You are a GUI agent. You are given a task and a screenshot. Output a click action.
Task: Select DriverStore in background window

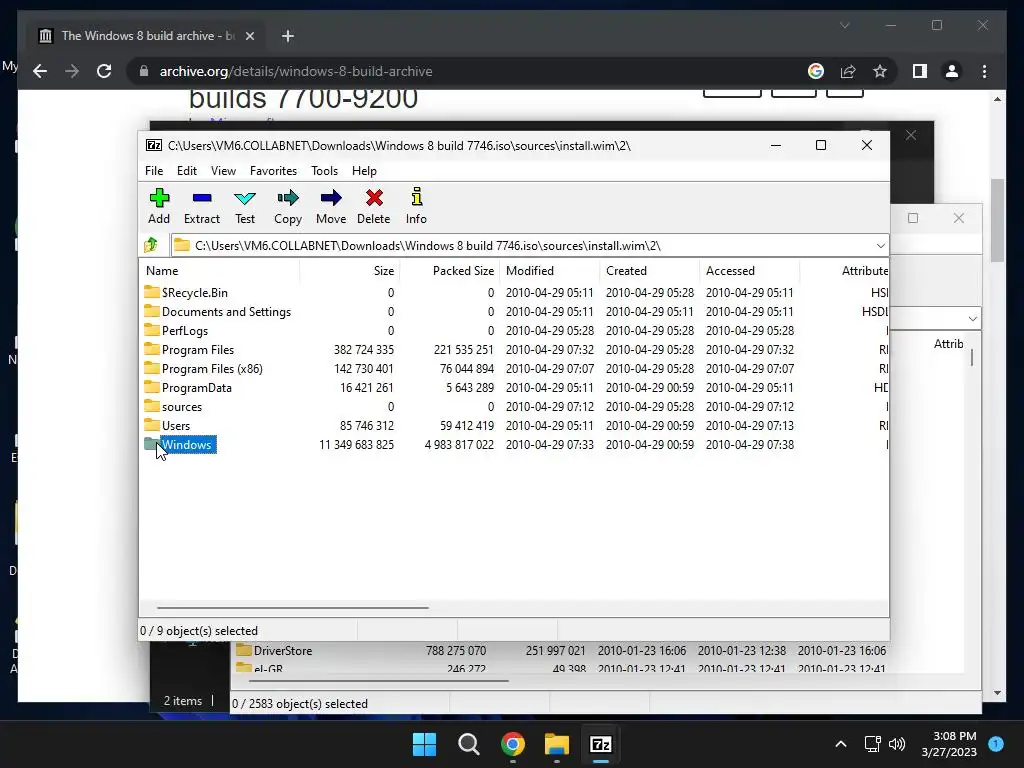click(283, 650)
